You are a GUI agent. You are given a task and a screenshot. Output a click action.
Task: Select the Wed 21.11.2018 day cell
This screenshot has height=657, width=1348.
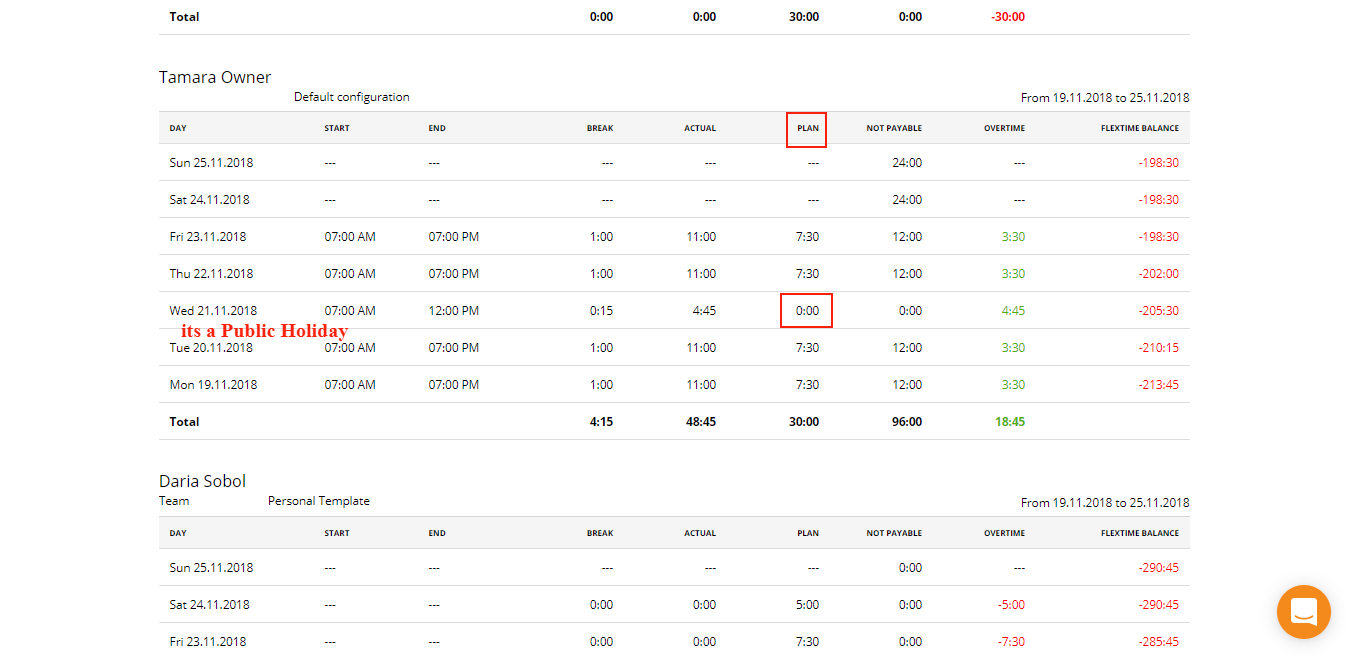tap(213, 310)
